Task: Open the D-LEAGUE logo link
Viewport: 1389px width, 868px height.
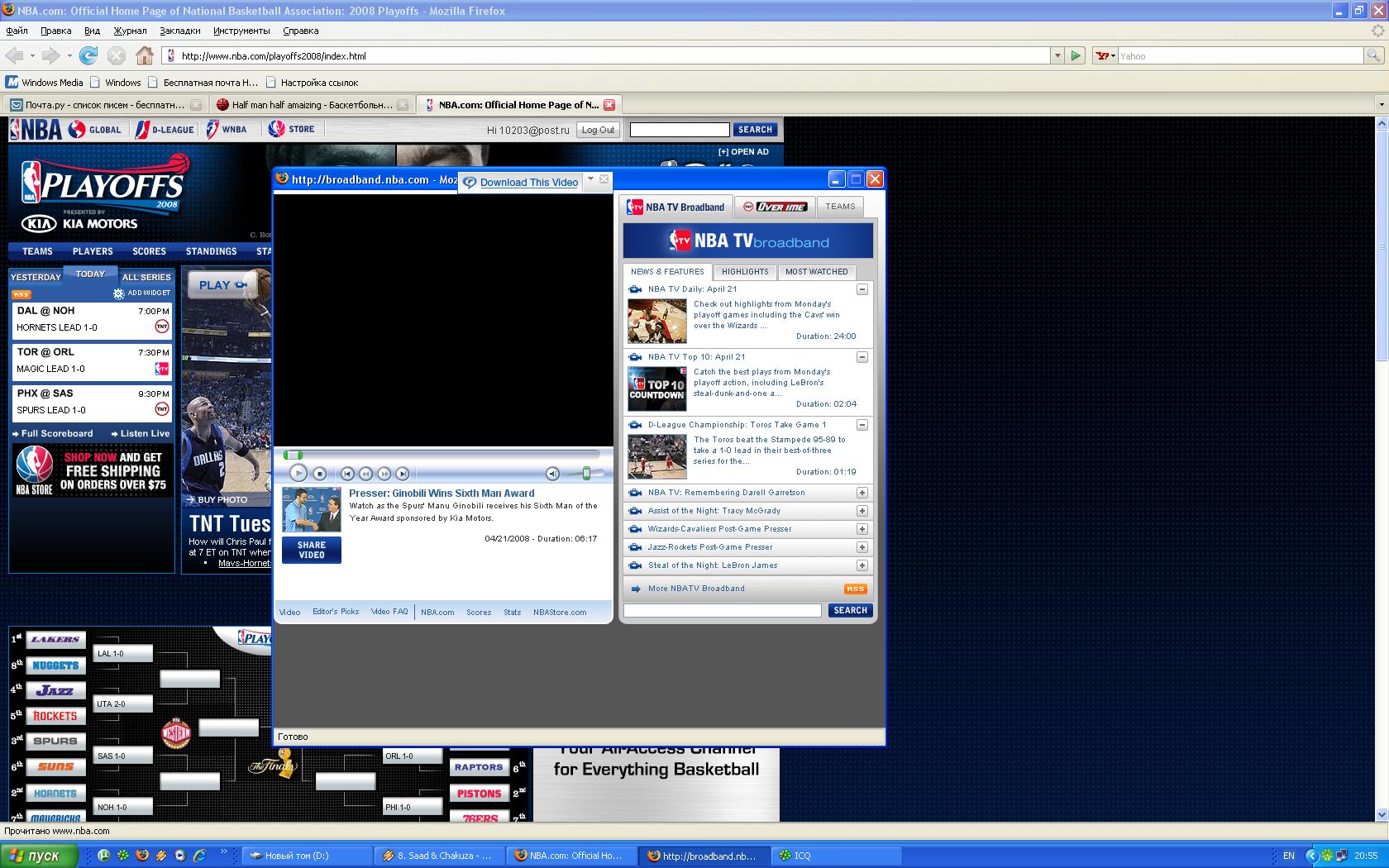Action: coord(165,130)
